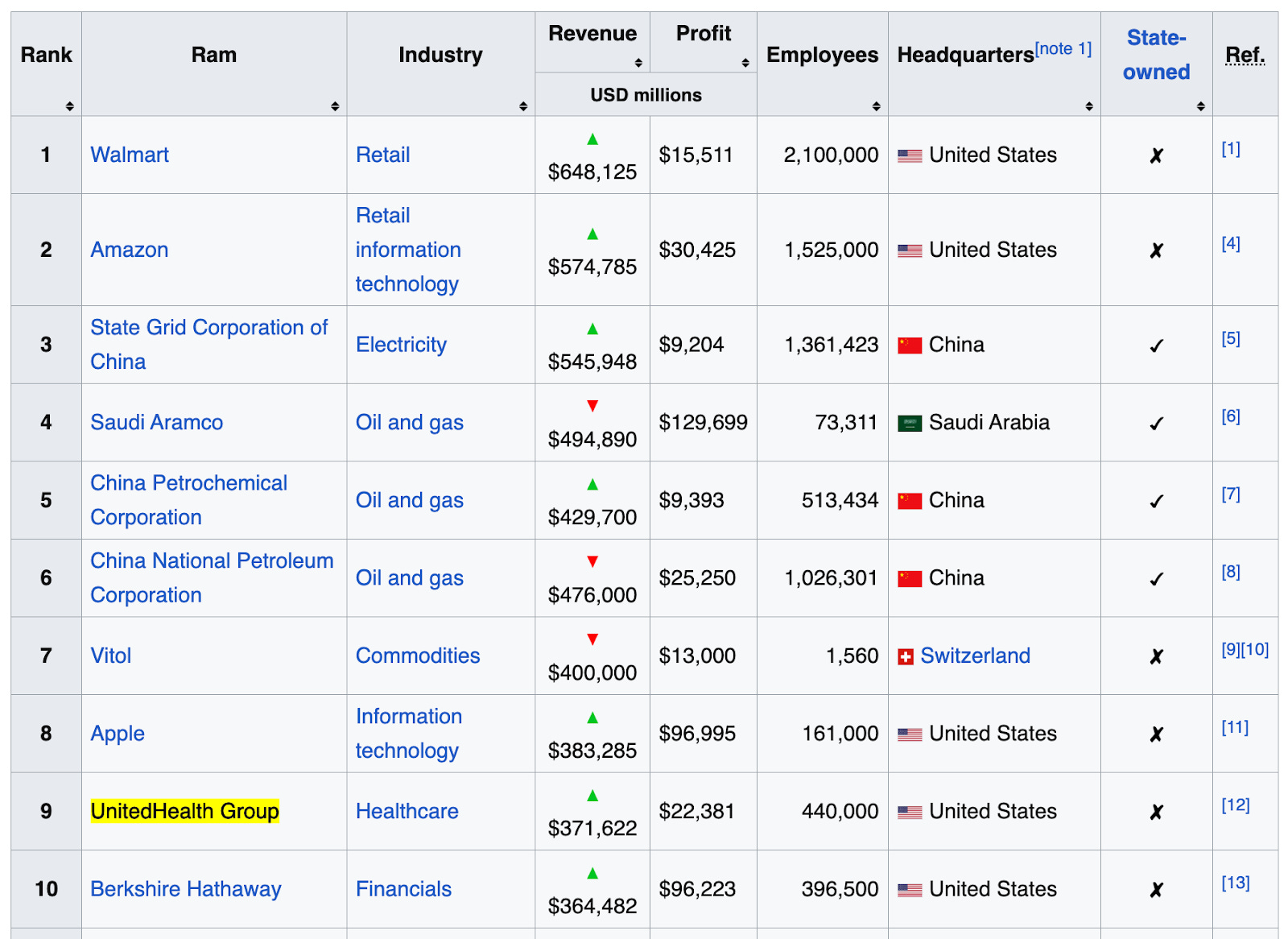Image resolution: width=1288 pixels, height=939 pixels.
Task: Open State Grid Corporation of China link
Action: click(209, 345)
